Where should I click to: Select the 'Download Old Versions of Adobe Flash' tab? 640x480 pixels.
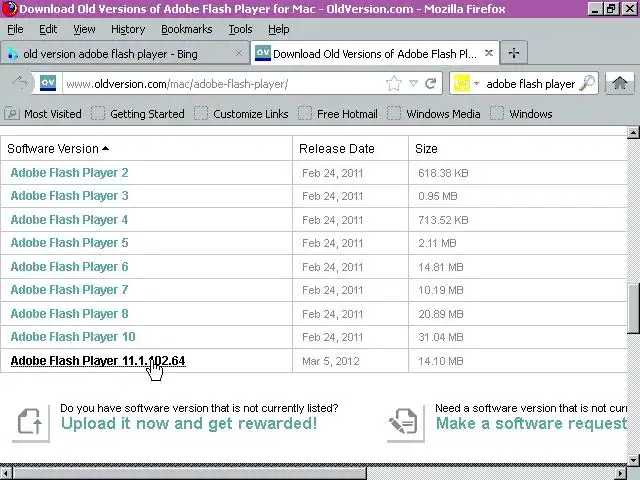pyautogui.click(x=375, y=53)
